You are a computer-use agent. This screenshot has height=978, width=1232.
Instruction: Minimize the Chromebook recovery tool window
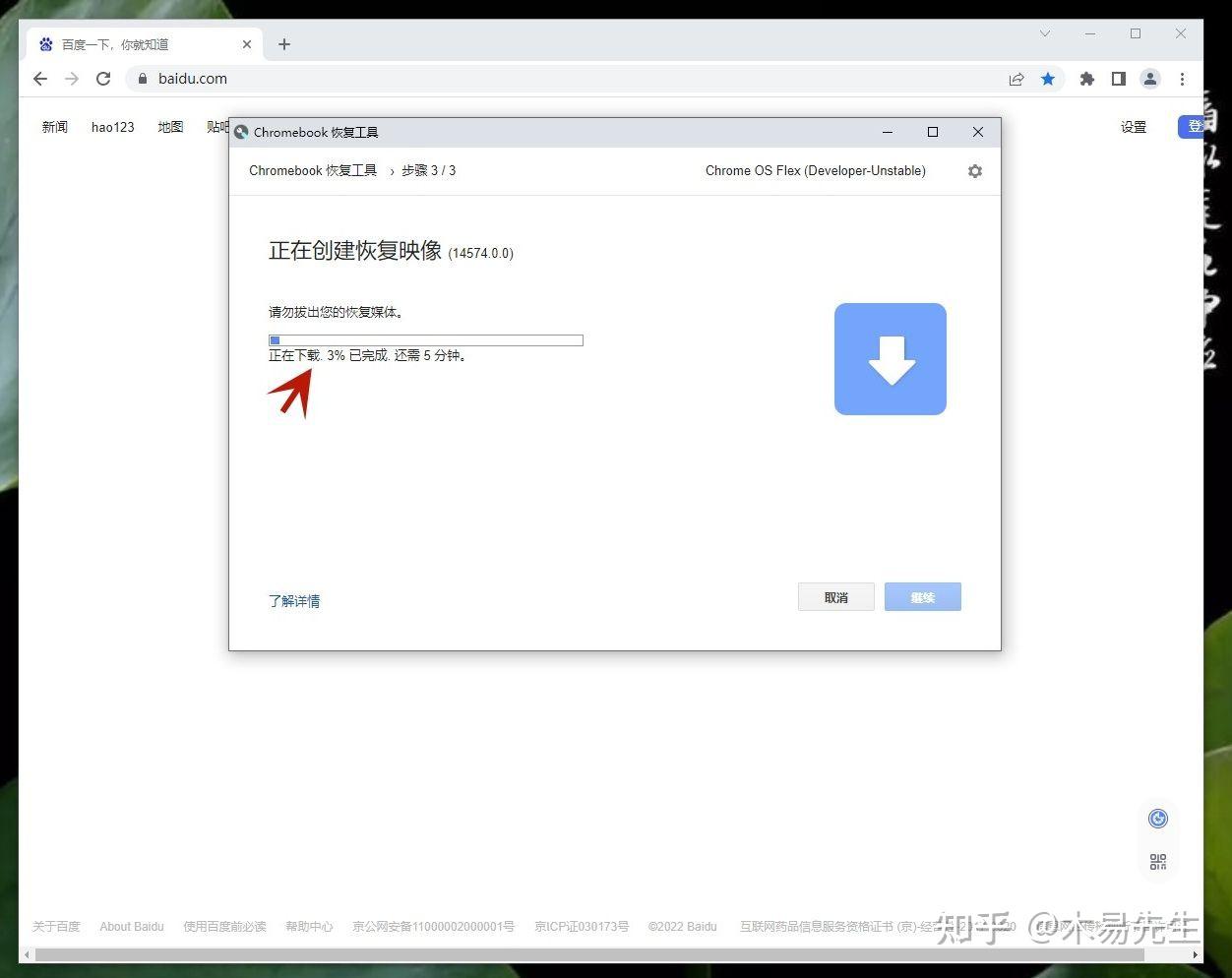click(x=888, y=132)
